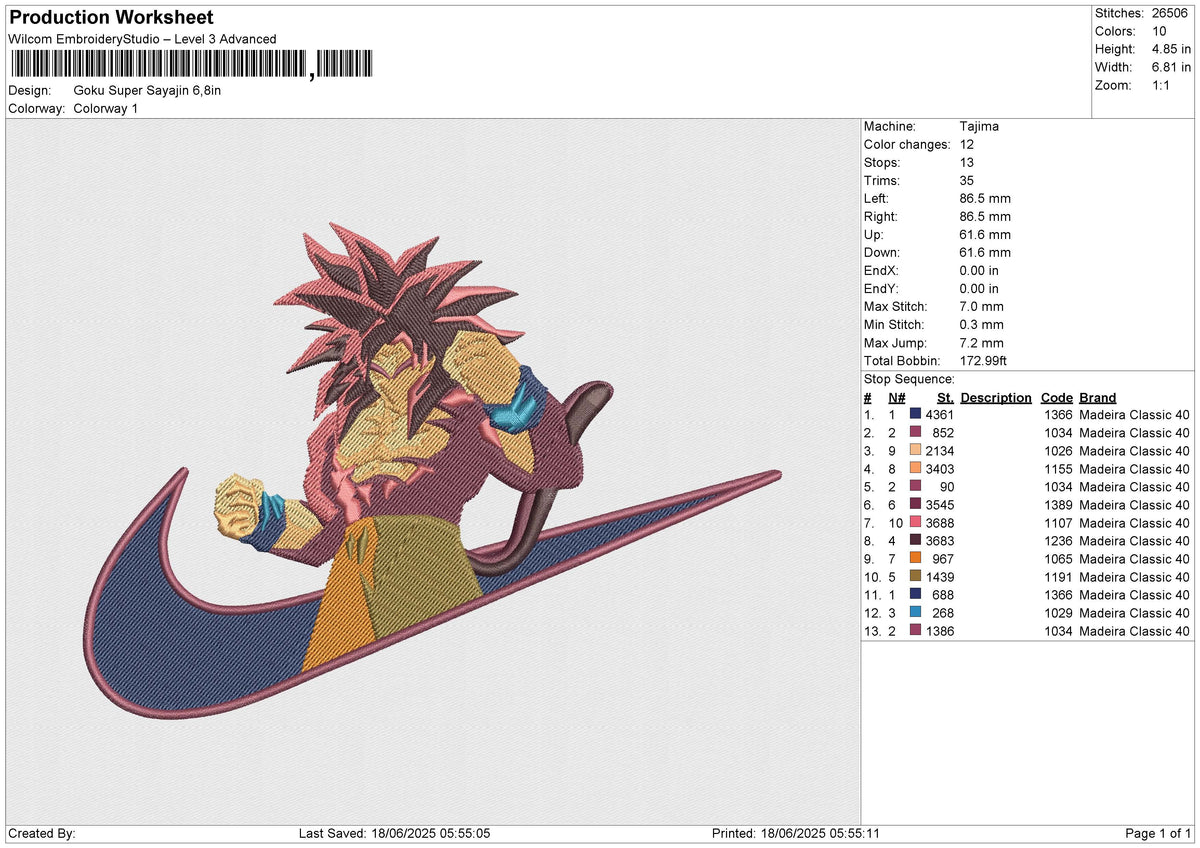Click the barcode under the worksheet title

pos(191,66)
